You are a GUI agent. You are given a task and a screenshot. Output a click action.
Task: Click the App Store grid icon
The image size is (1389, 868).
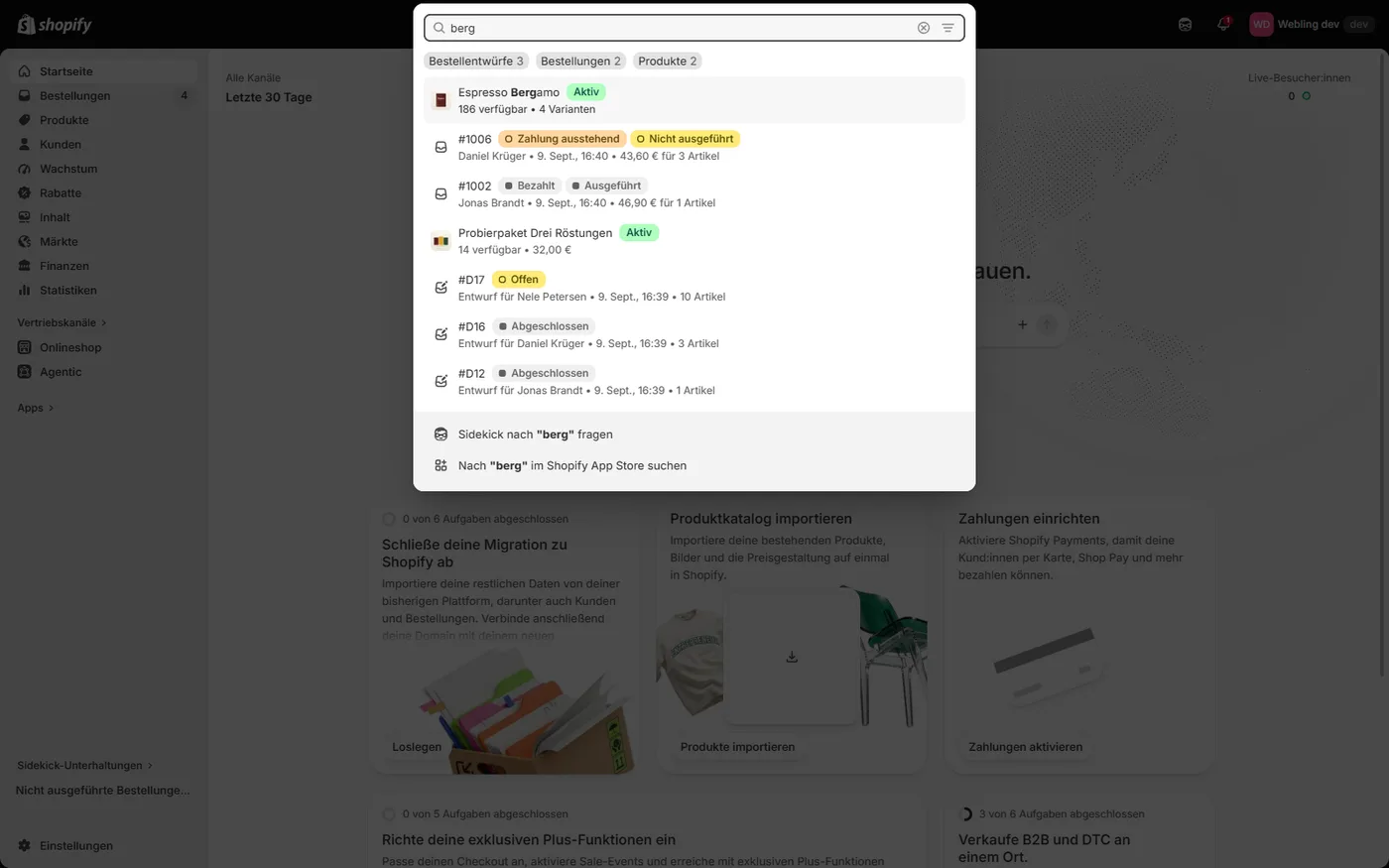[442, 465]
